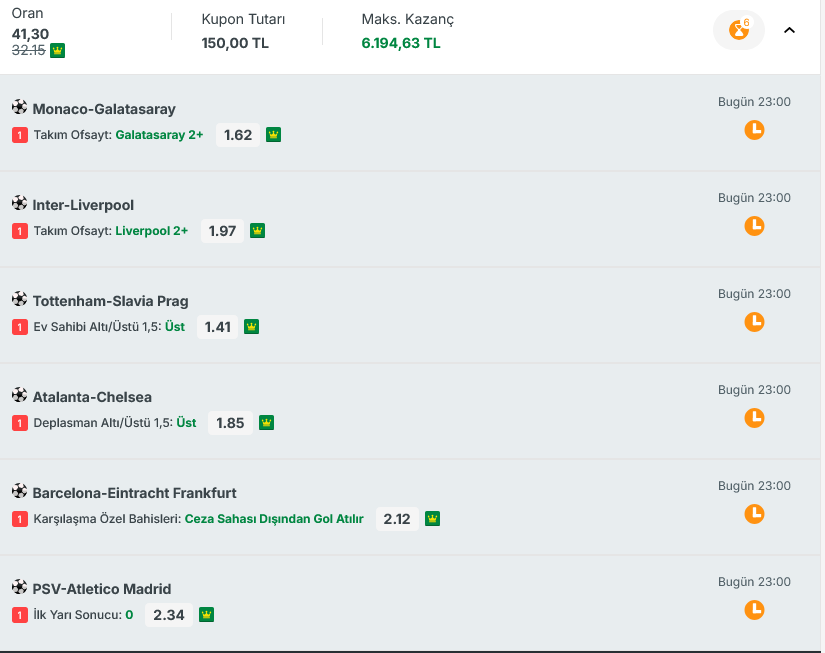The height and width of the screenshot is (653, 825).
Task: Click the crown icon next to 1.97 odds
Action: coord(257,230)
